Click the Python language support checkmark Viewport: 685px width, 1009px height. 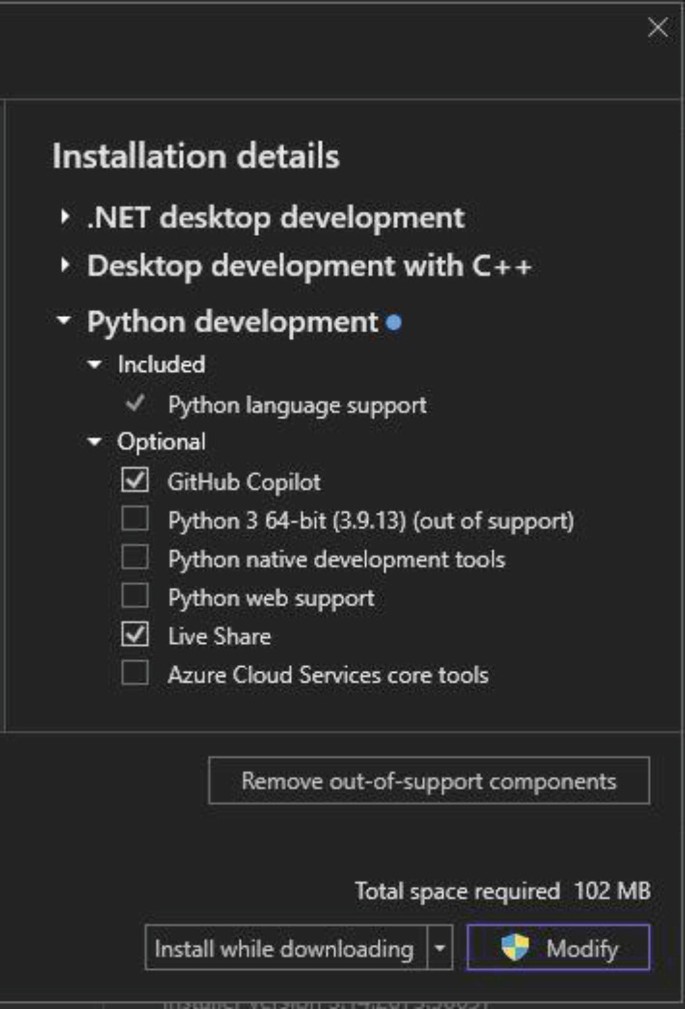137,404
